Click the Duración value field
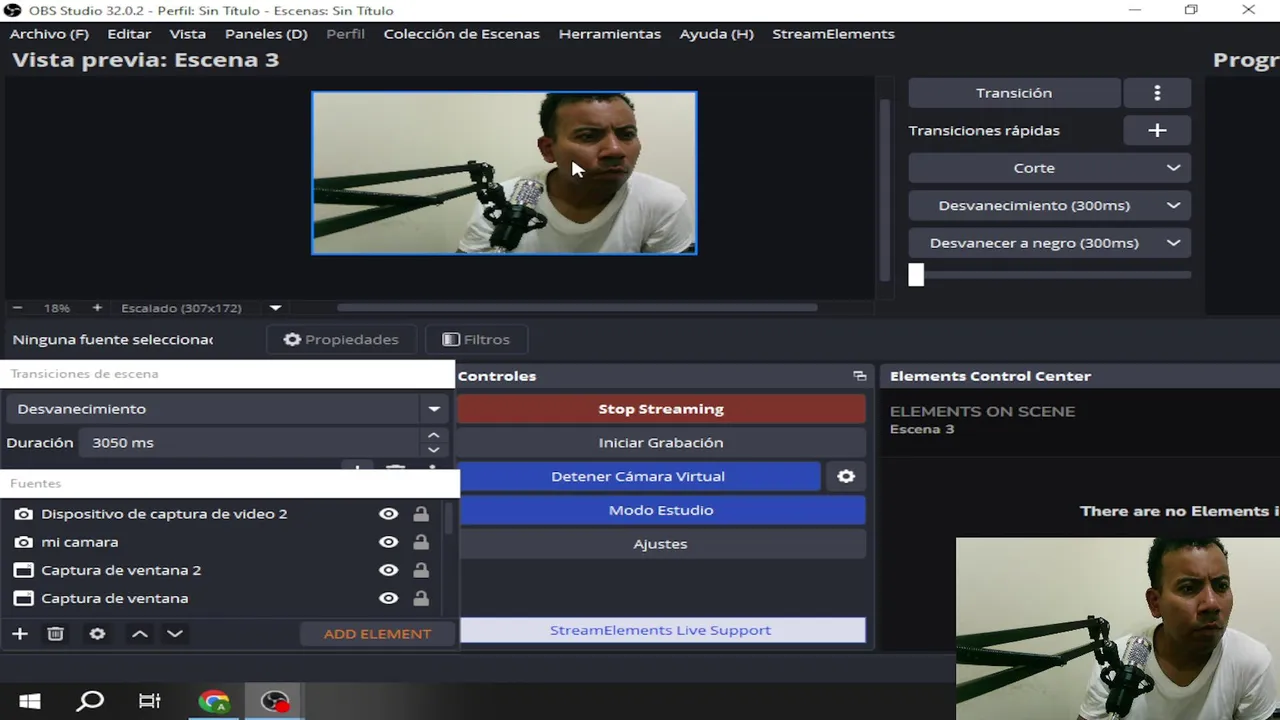 pos(250,443)
